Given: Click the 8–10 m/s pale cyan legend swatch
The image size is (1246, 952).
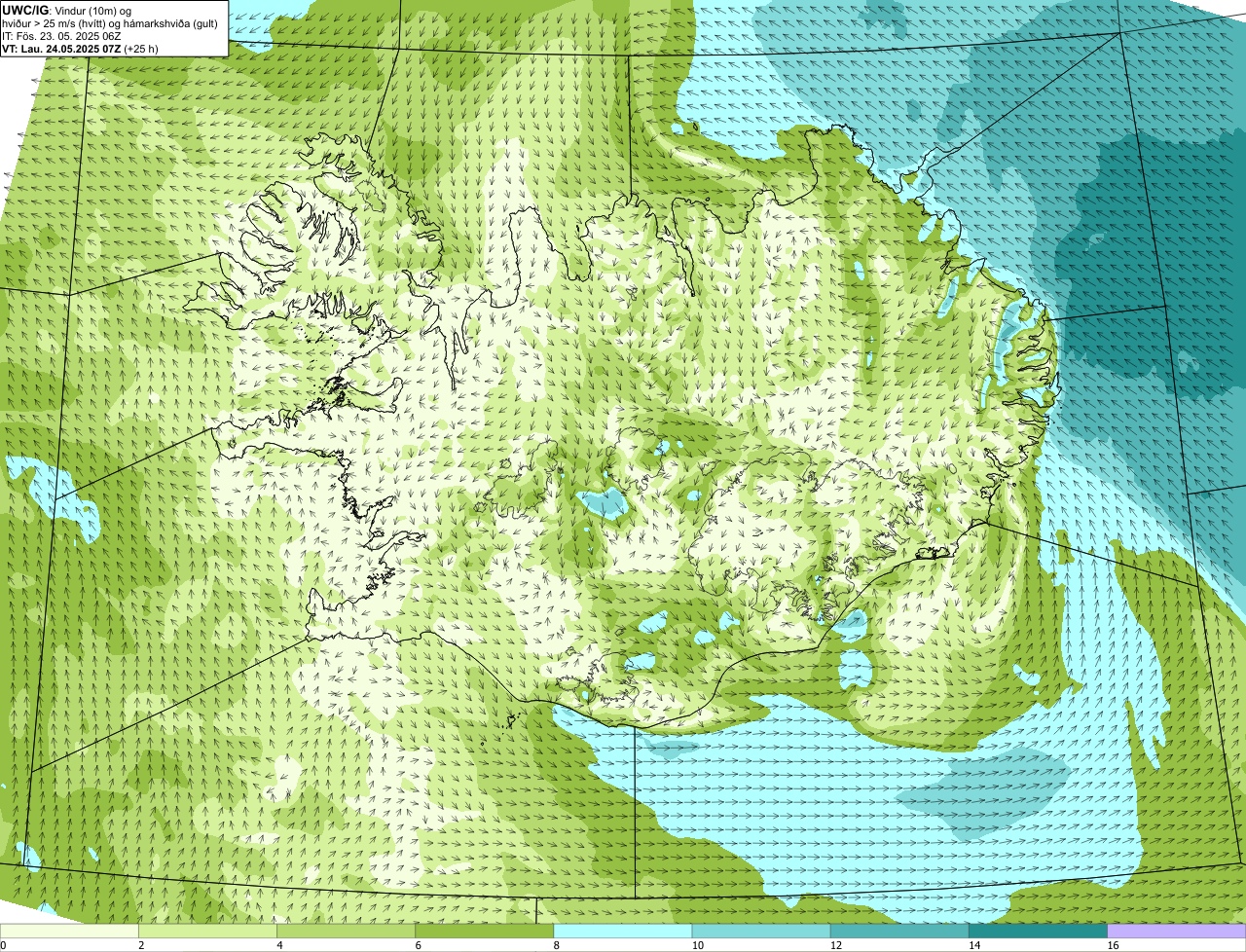Looking at the screenshot, I should point(623,932).
